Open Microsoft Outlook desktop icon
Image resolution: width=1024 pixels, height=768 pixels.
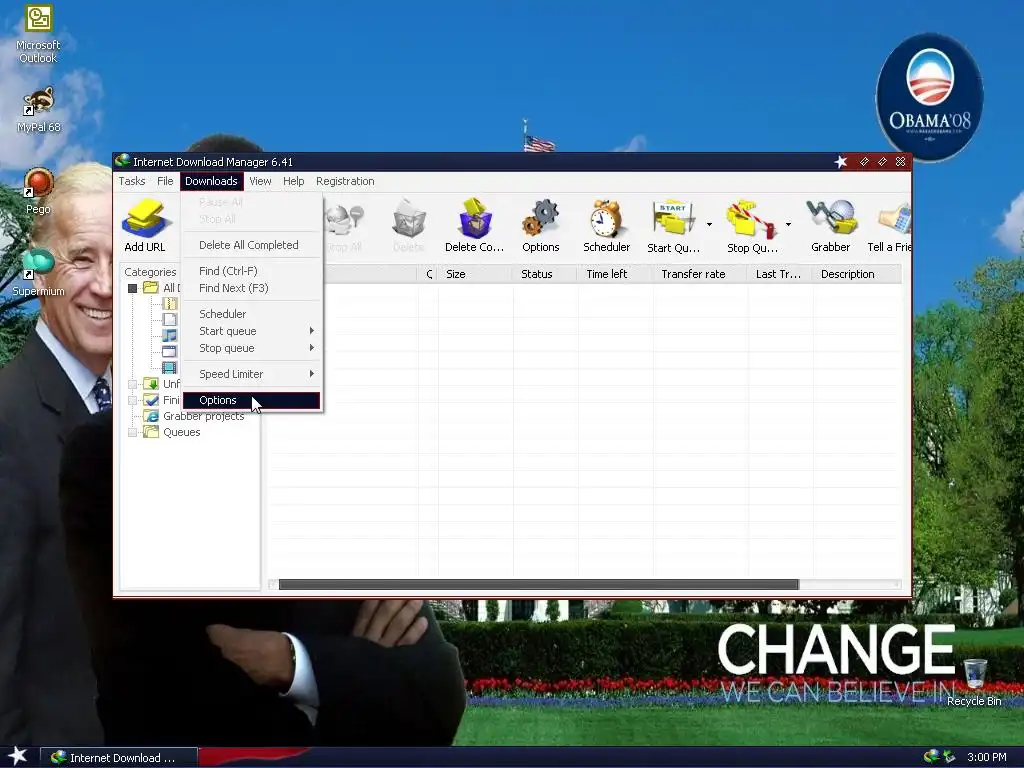[x=38, y=34]
